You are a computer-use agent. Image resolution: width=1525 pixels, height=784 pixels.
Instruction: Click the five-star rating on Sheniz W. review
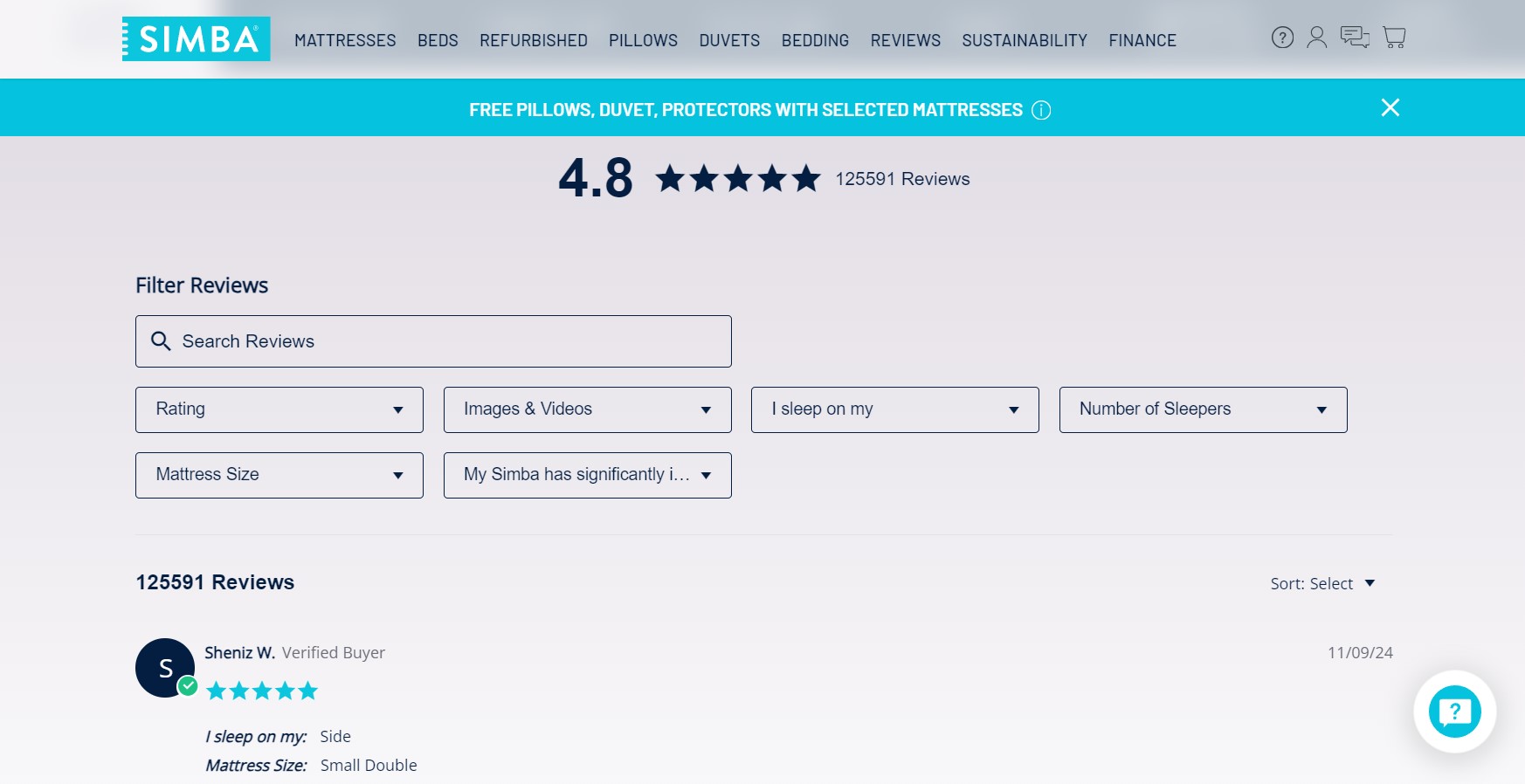pos(262,691)
